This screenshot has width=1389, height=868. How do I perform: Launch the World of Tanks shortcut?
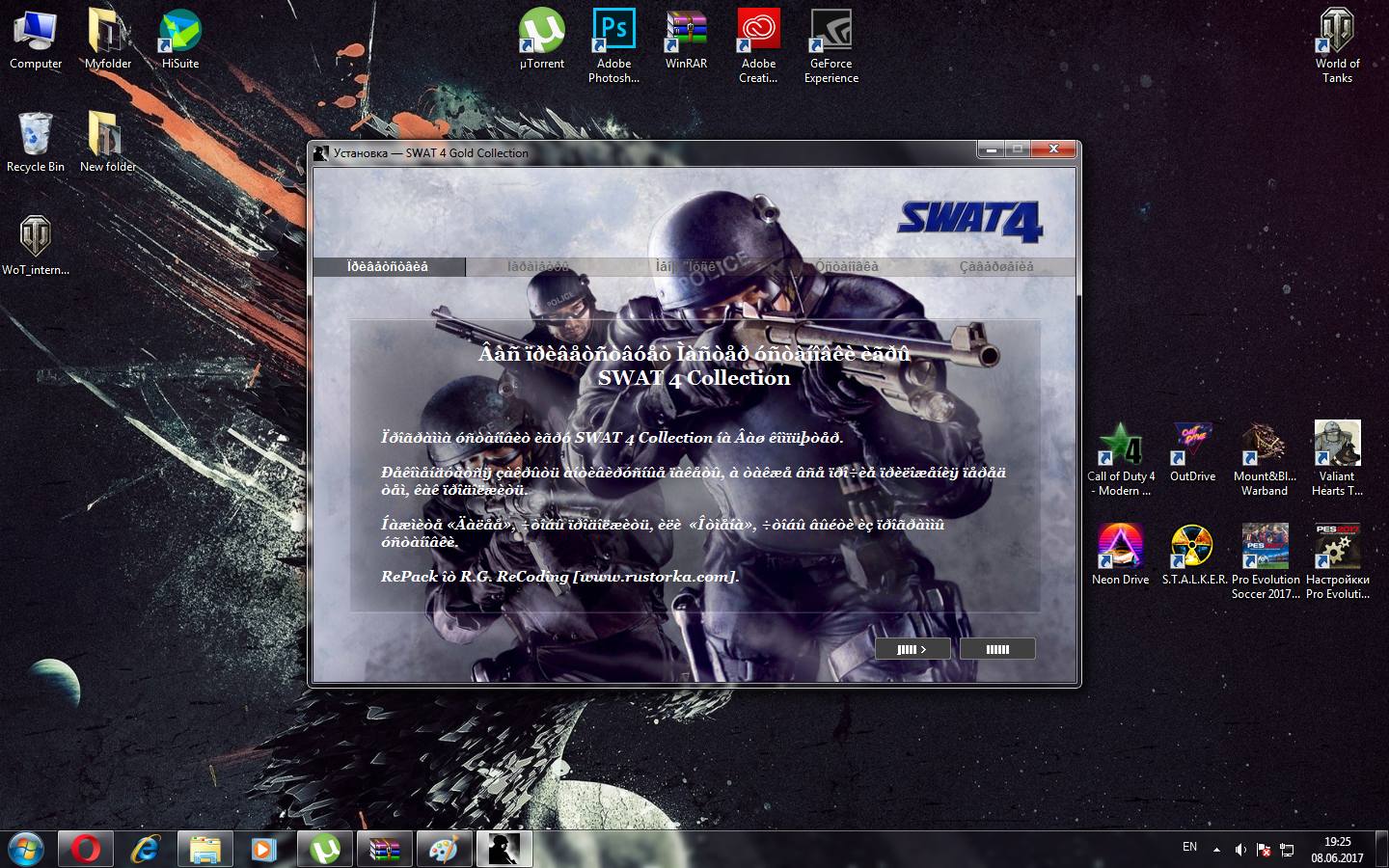point(1337,32)
